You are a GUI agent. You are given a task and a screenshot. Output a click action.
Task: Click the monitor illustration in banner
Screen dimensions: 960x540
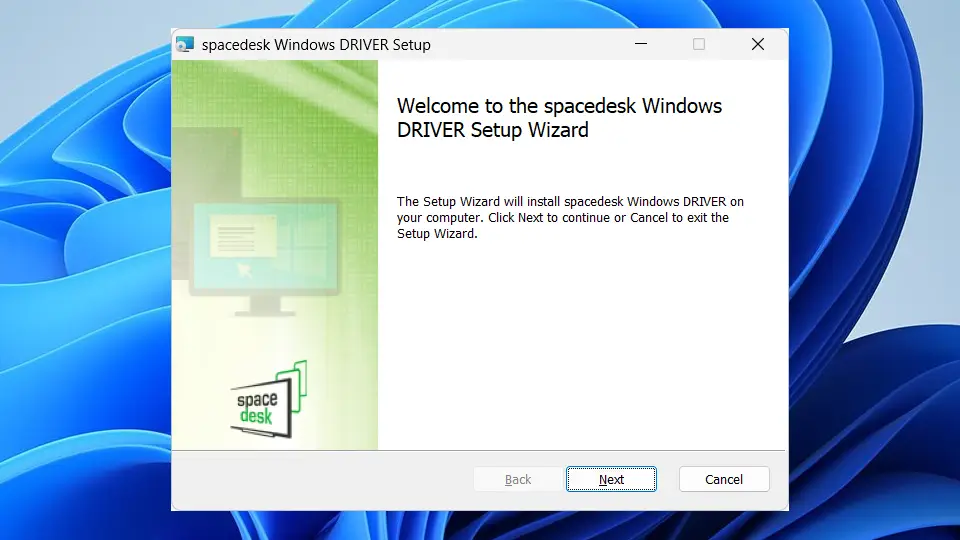coord(264,257)
